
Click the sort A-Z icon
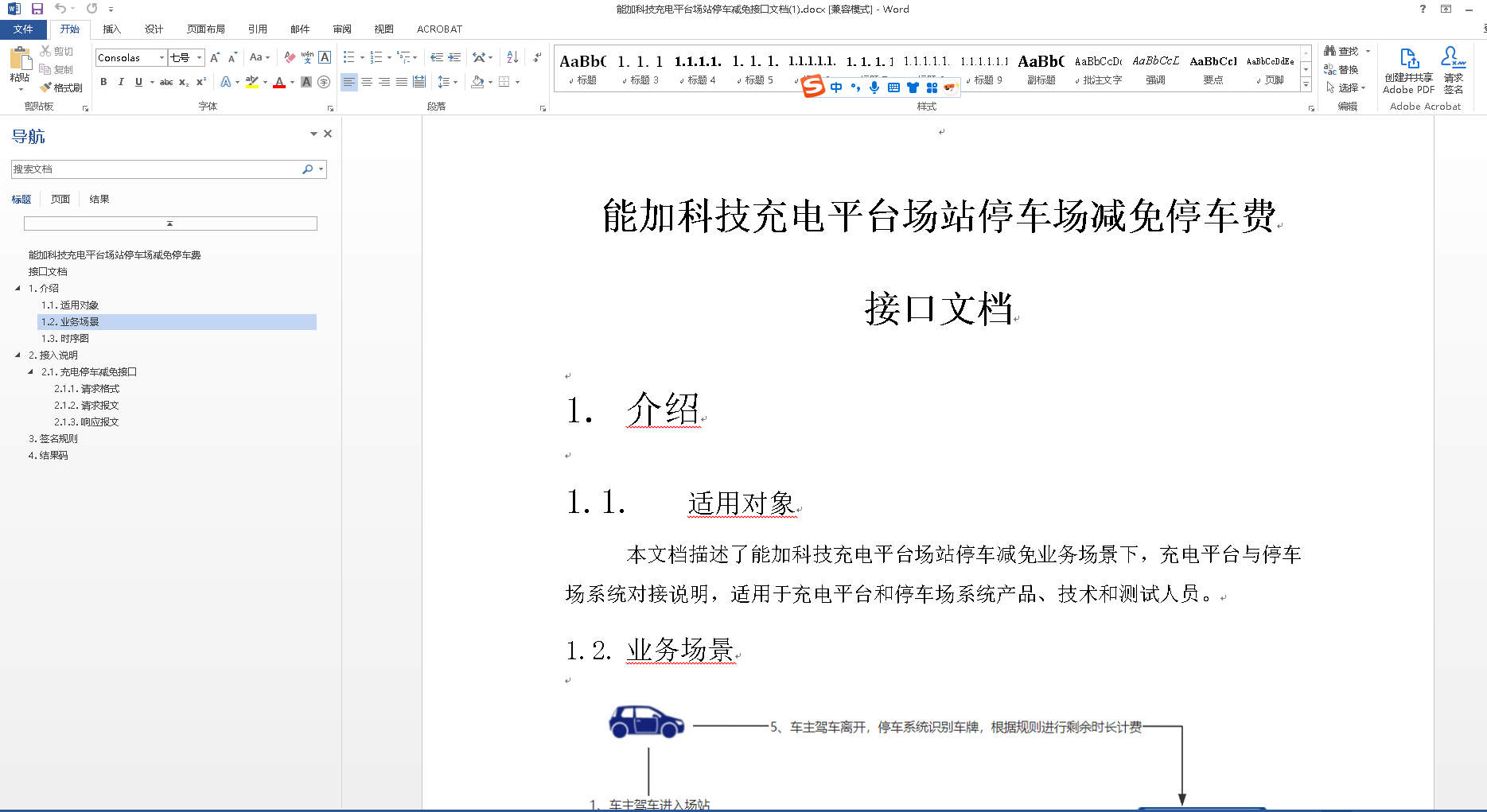[512, 57]
